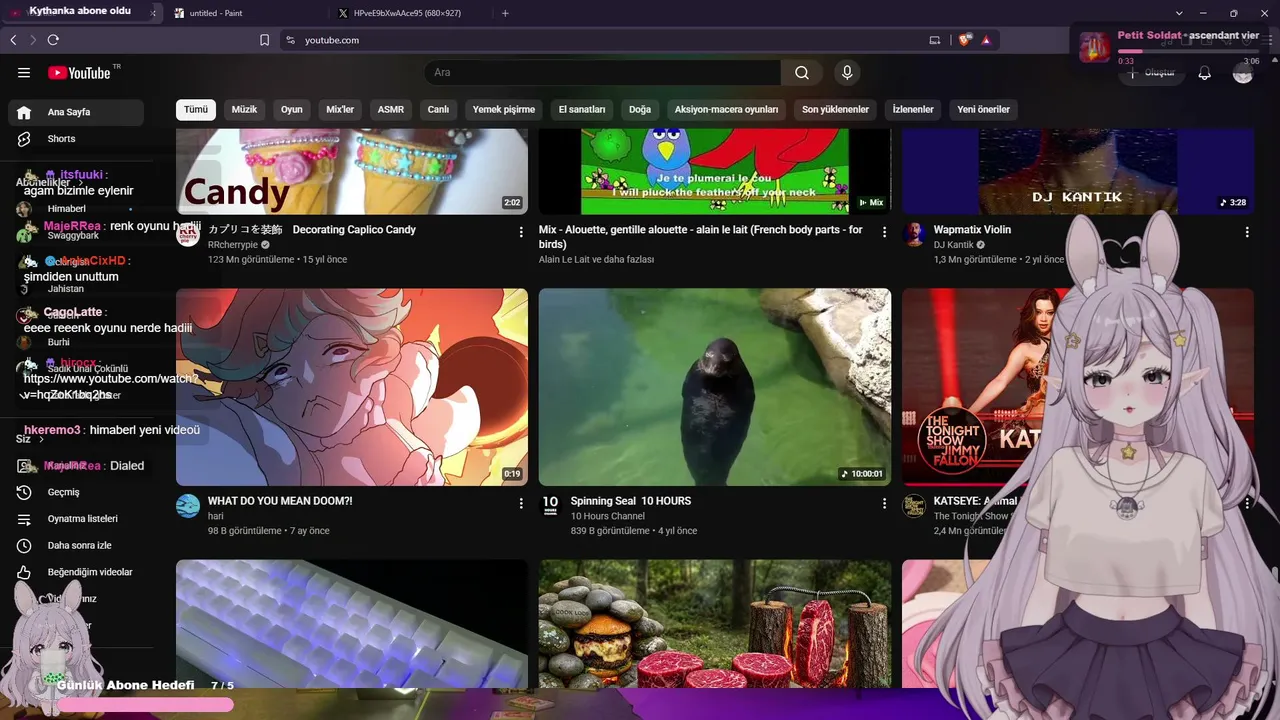Filter by the İzlenenler chip
The height and width of the screenshot is (720, 1280).
tap(913, 110)
